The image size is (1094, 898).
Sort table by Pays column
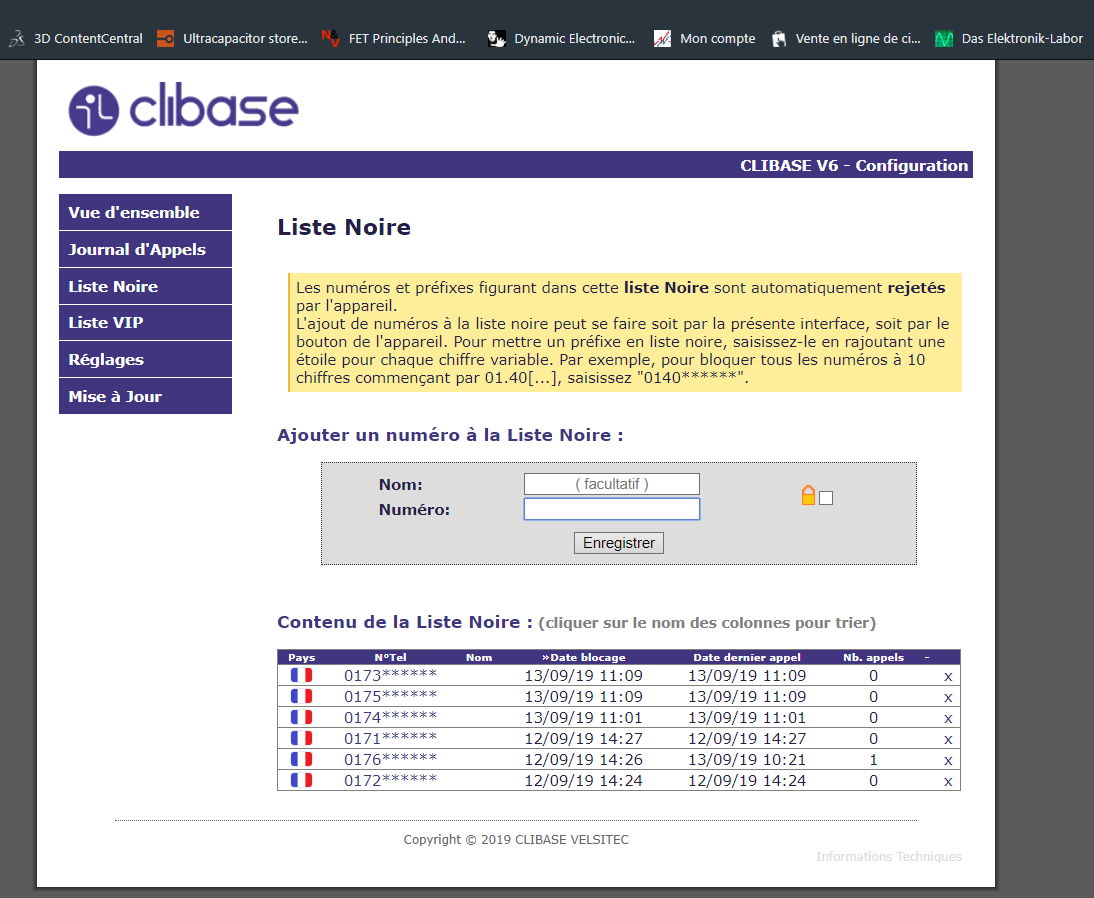pyautogui.click(x=301, y=657)
